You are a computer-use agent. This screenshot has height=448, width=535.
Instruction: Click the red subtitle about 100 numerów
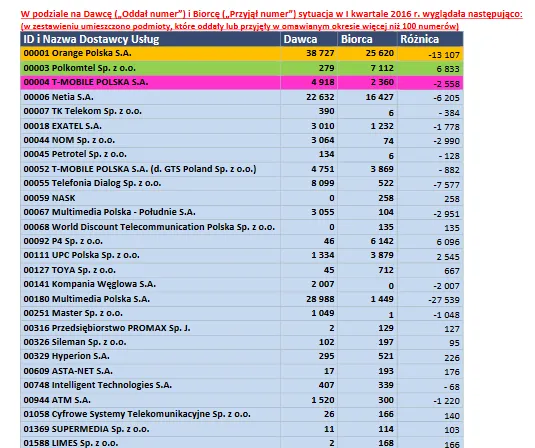click(x=240, y=26)
